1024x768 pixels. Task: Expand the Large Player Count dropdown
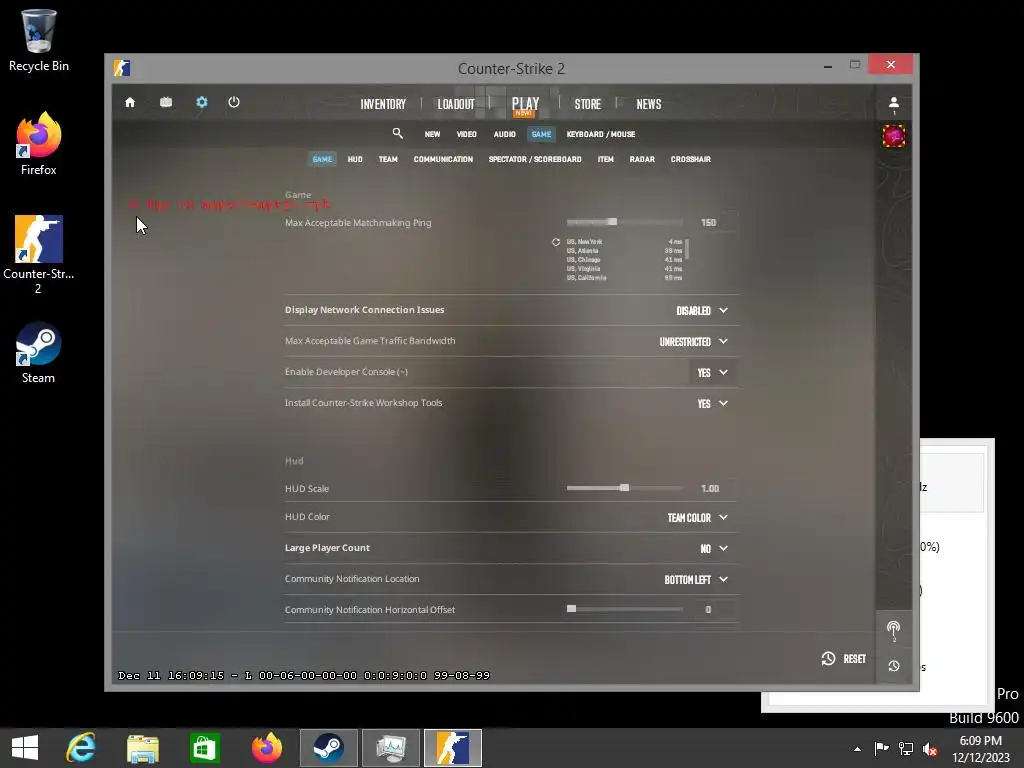tap(714, 549)
